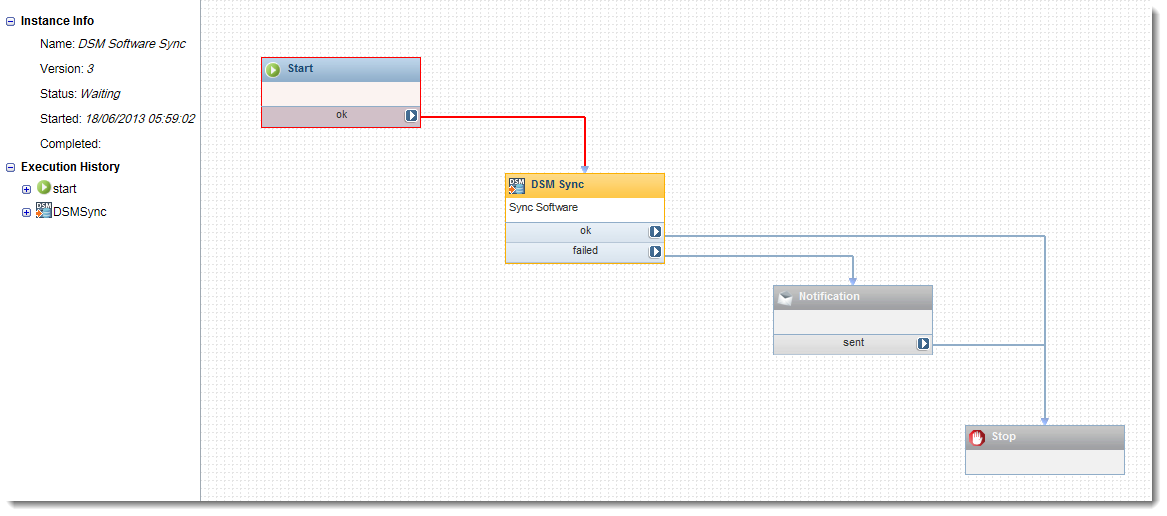This screenshot has width=1167, height=516.
Task: Click the Notification sent arrow port
Action: [x=923, y=343]
